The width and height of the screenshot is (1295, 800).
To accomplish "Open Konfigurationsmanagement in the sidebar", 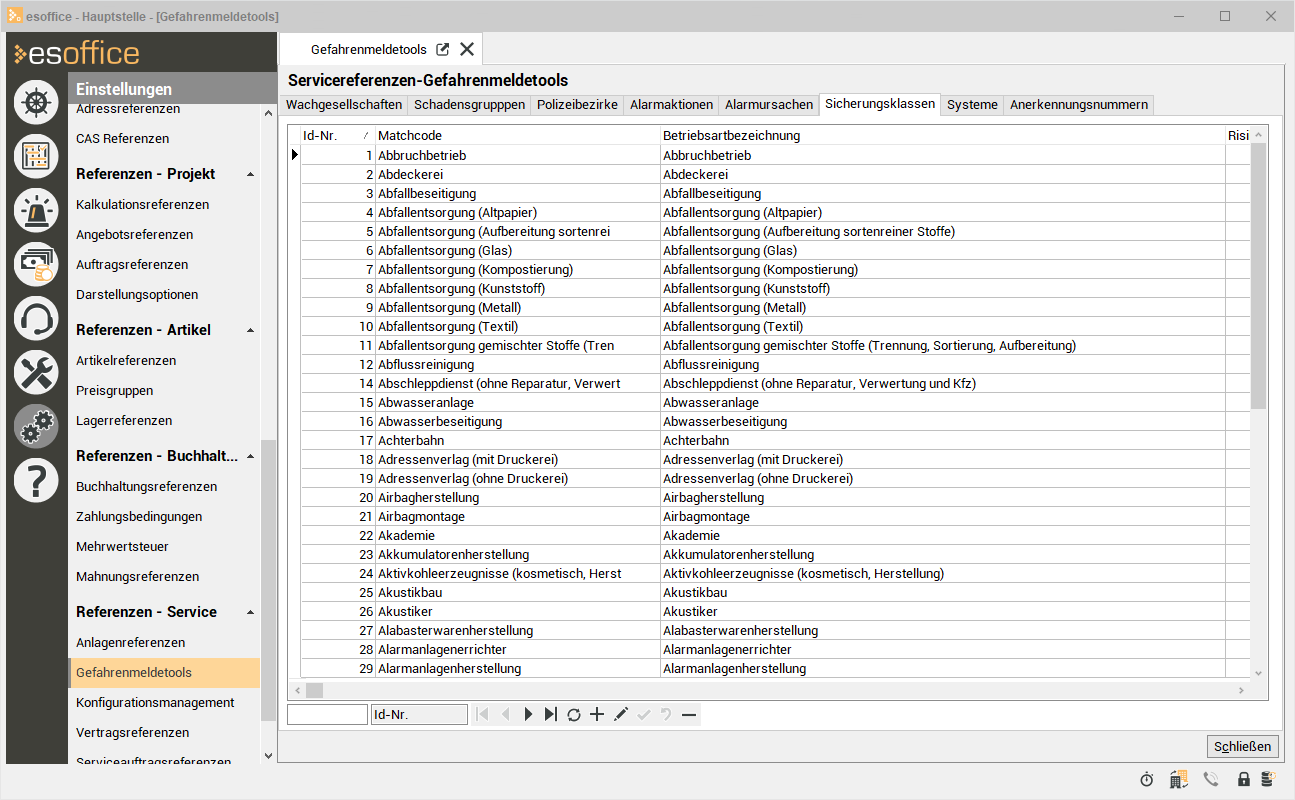I will pos(155,702).
